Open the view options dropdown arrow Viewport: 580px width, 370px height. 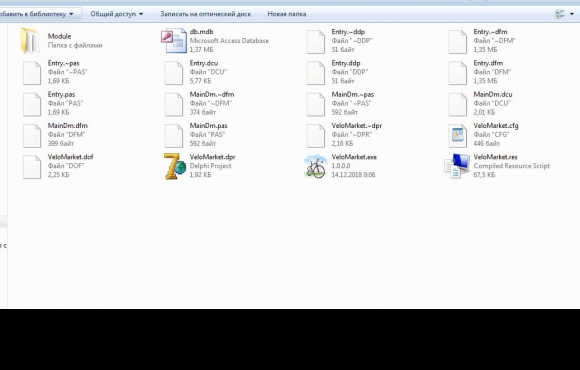pos(572,14)
